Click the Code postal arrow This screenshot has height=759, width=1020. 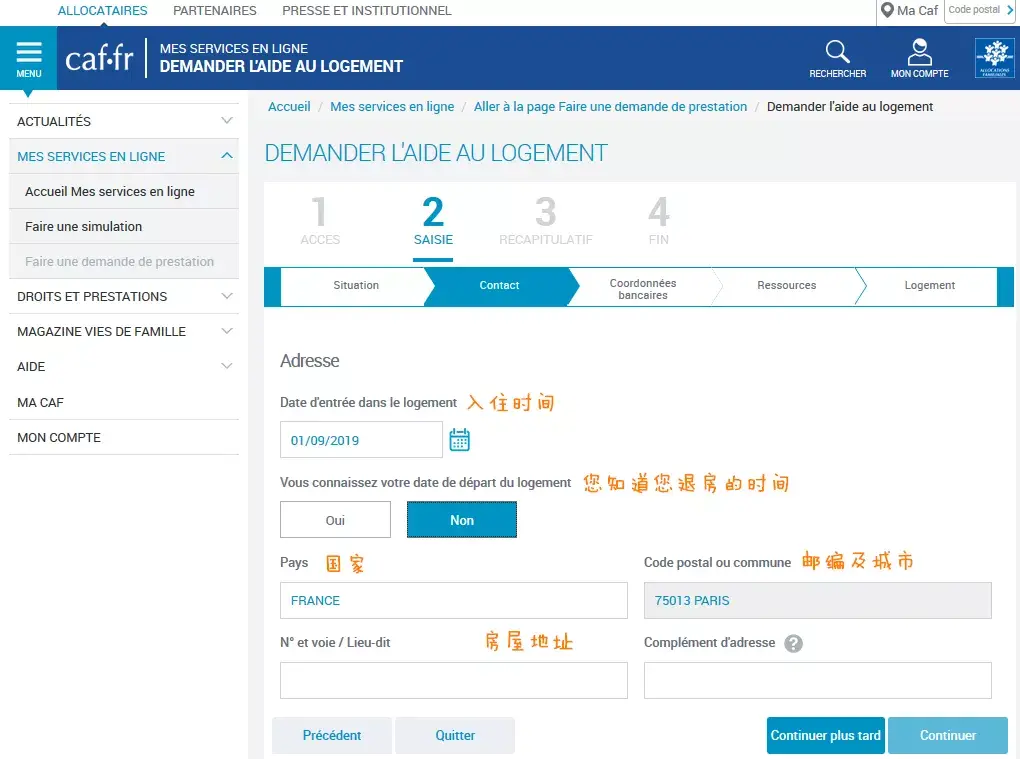[x=1010, y=10]
